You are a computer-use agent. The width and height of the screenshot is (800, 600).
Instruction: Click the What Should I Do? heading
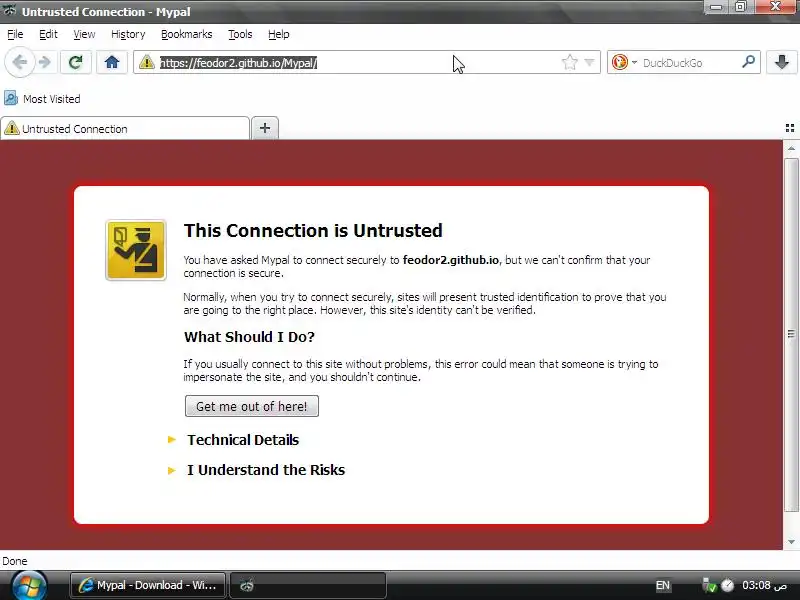(249, 337)
